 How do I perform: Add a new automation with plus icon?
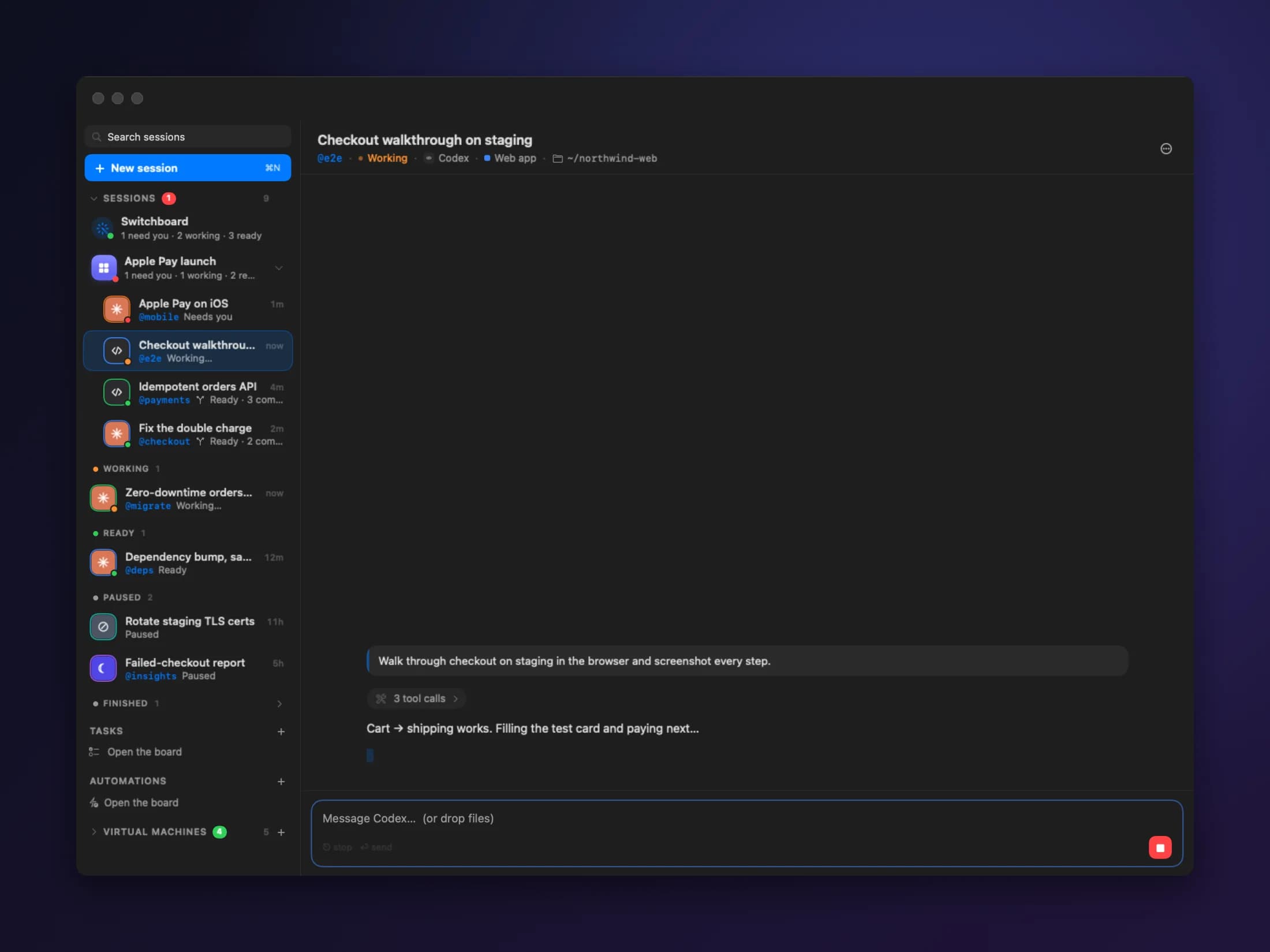pos(281,782)
